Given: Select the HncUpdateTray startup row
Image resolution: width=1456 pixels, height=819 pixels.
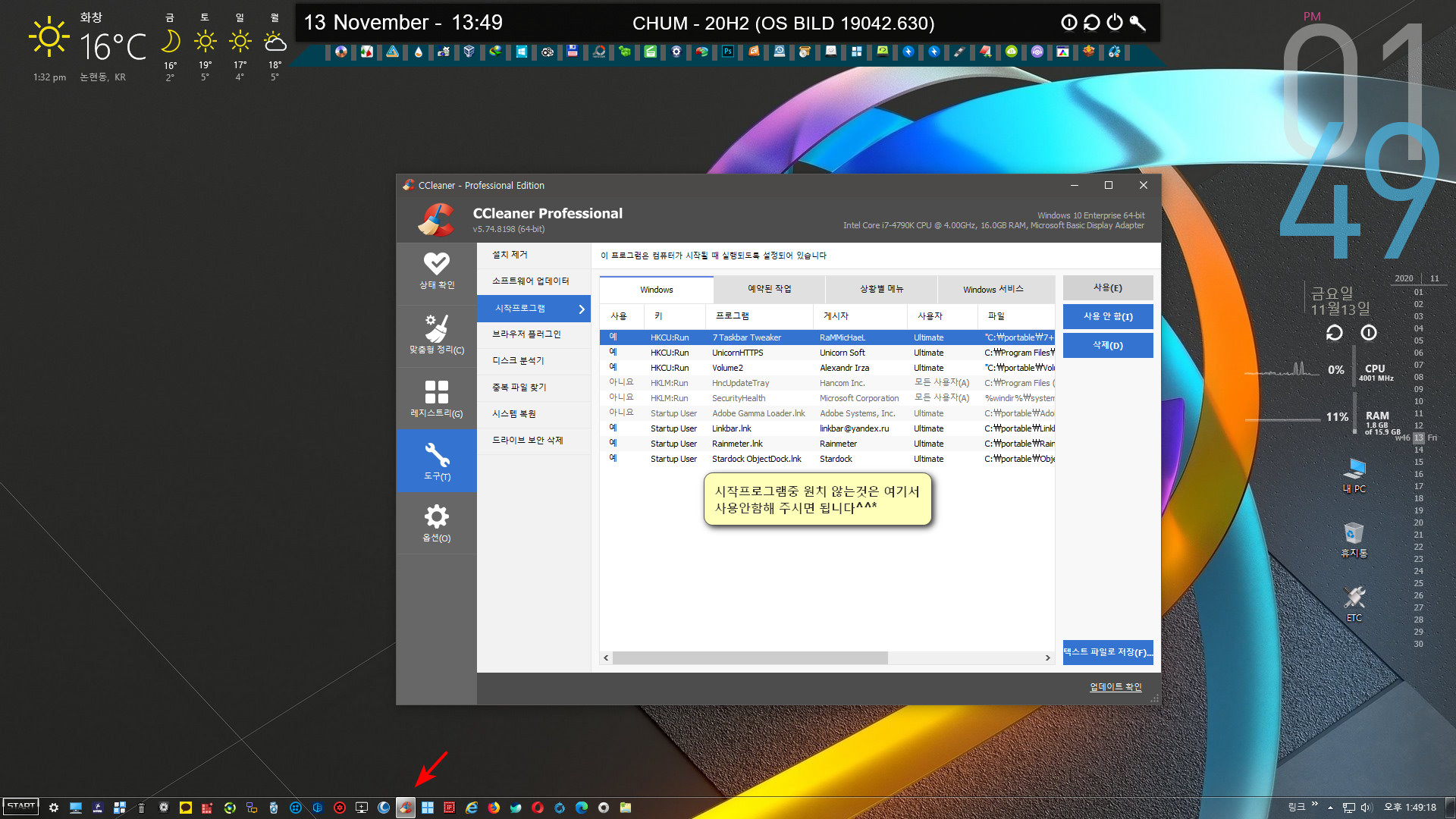Looking at the screenshot, I should pyautogui.click(x=827, y=383).
